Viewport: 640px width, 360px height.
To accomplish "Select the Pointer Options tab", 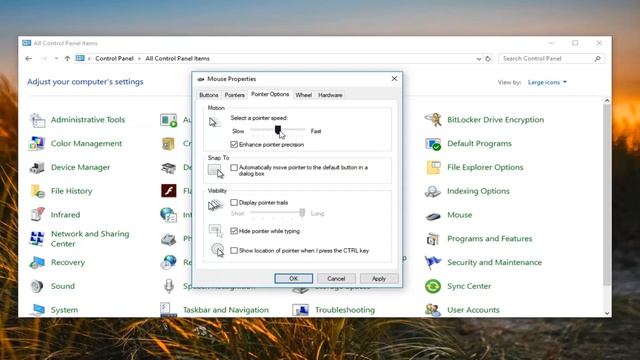I will click(x=270, y=94).
